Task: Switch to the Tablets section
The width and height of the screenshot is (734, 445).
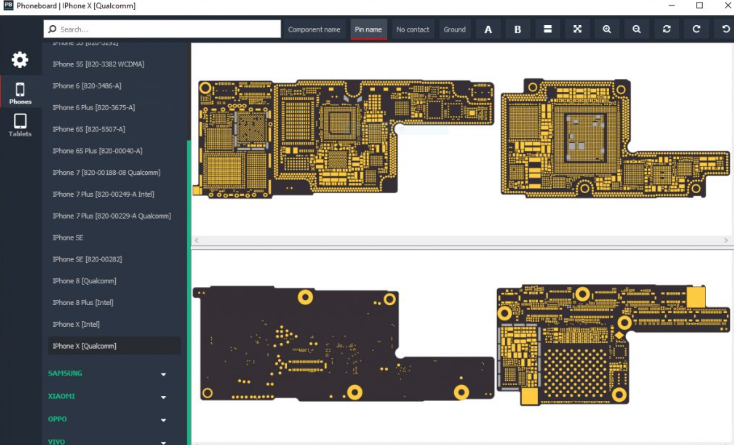Action: point(20,125)
